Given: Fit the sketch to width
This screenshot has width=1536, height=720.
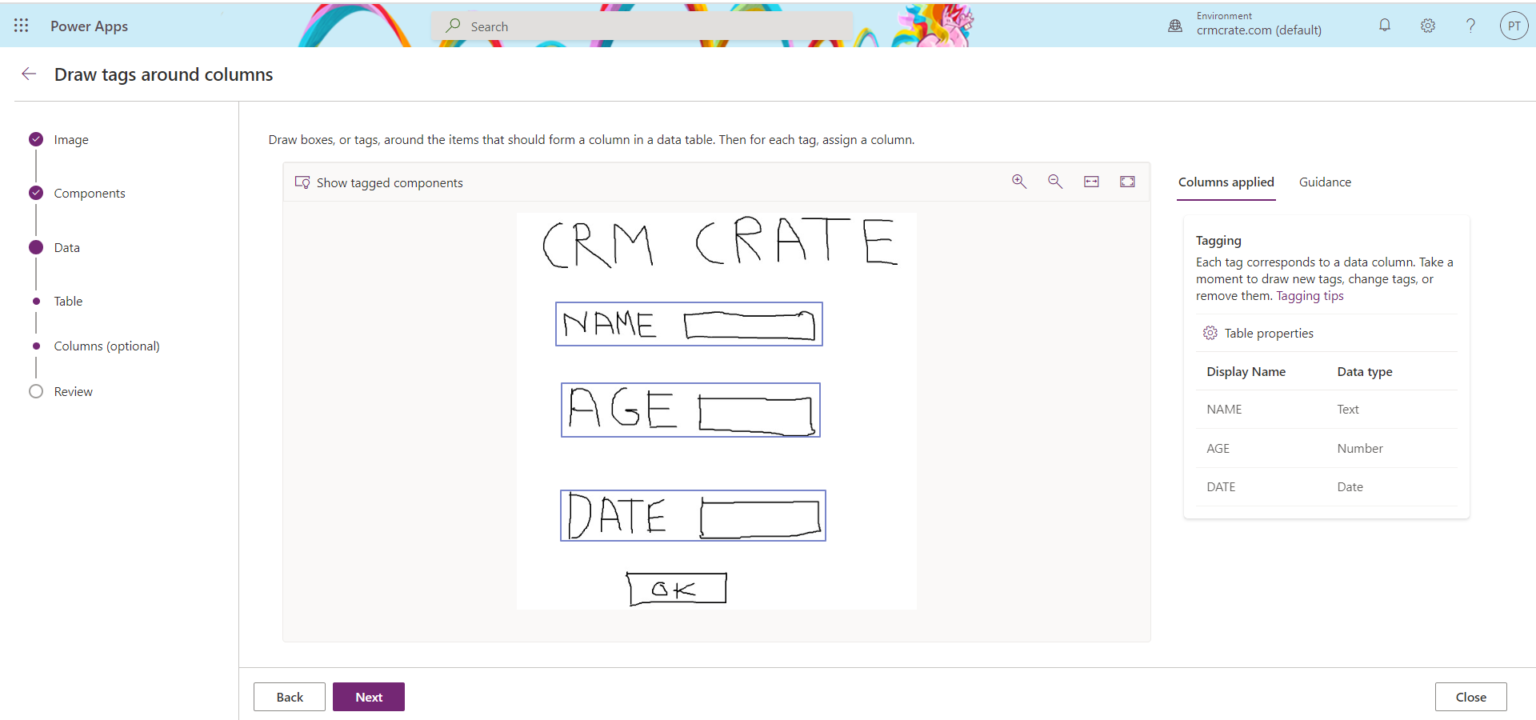Looking at the screenshot, I should click(x=1091, y=181).
